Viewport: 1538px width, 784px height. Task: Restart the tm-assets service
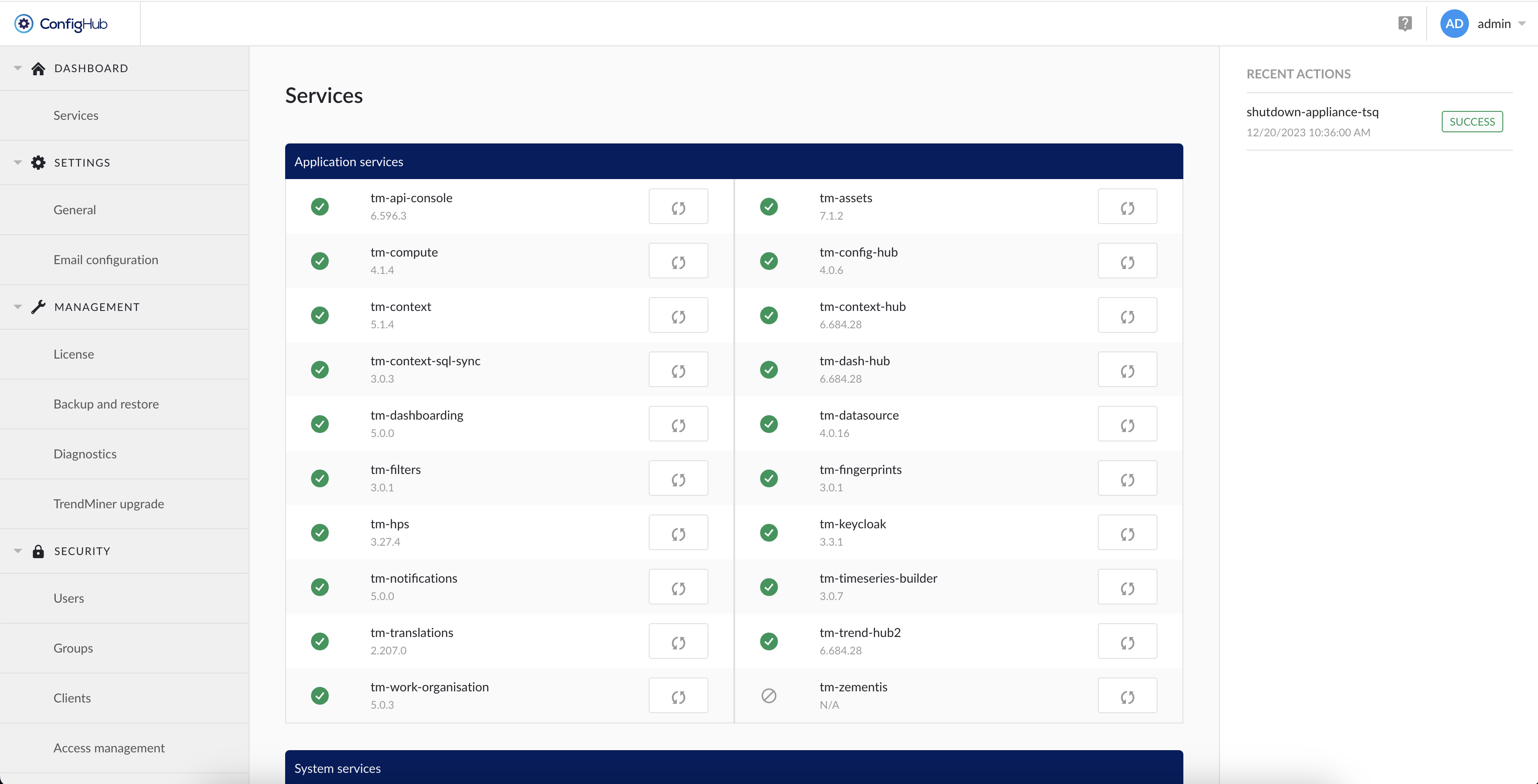pos(1127,207)
